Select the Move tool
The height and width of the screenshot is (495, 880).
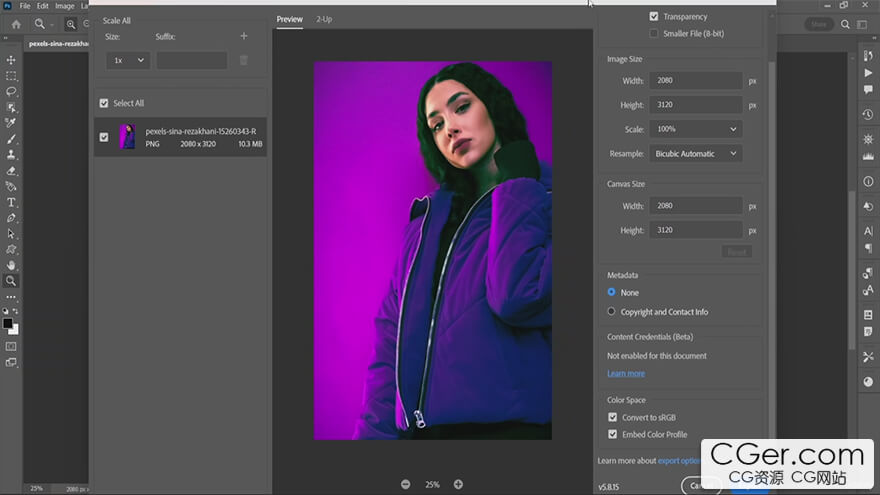click(11, 59)
